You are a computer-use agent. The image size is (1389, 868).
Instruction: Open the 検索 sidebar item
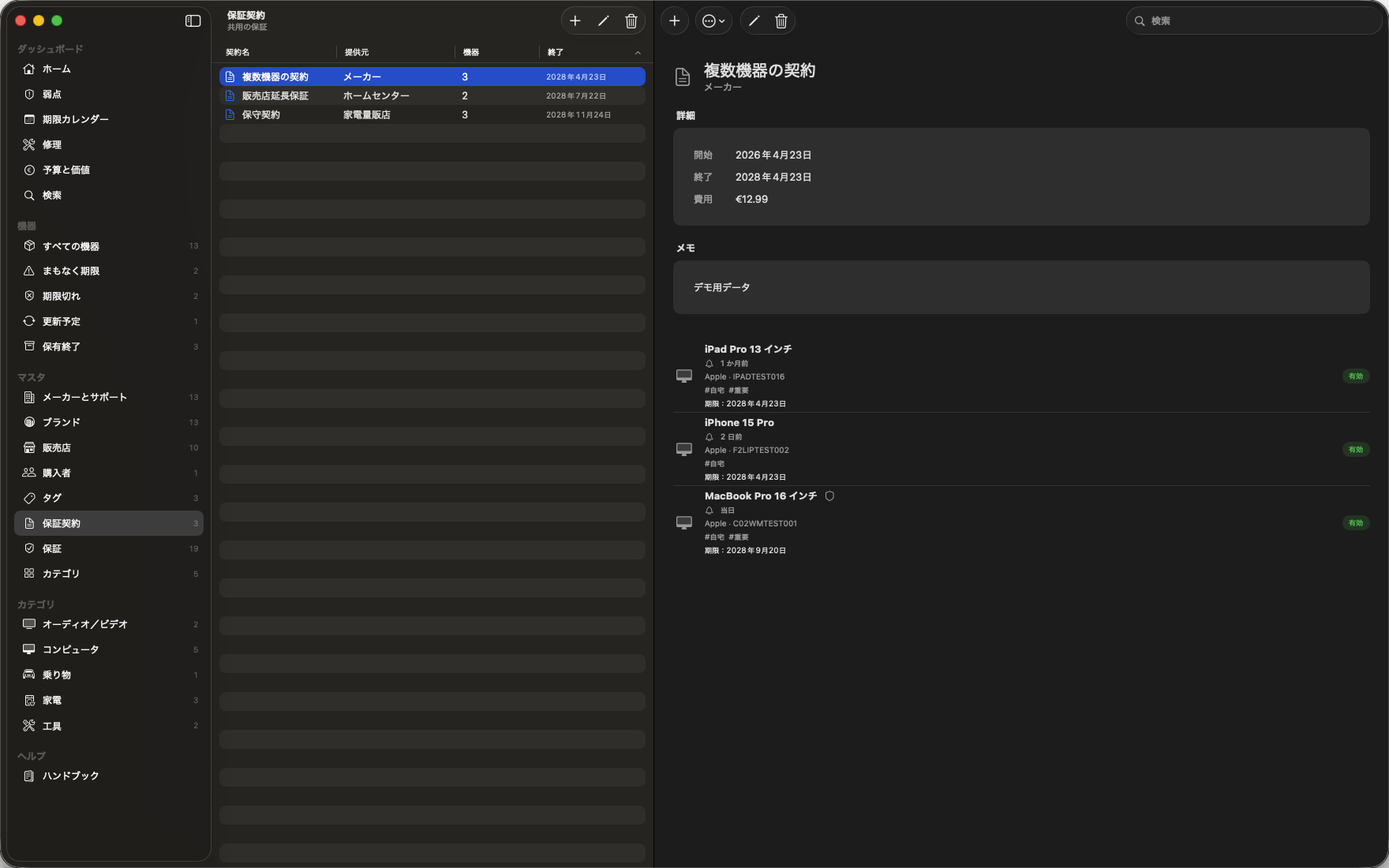pyautogui.click(x=109, y=196)
